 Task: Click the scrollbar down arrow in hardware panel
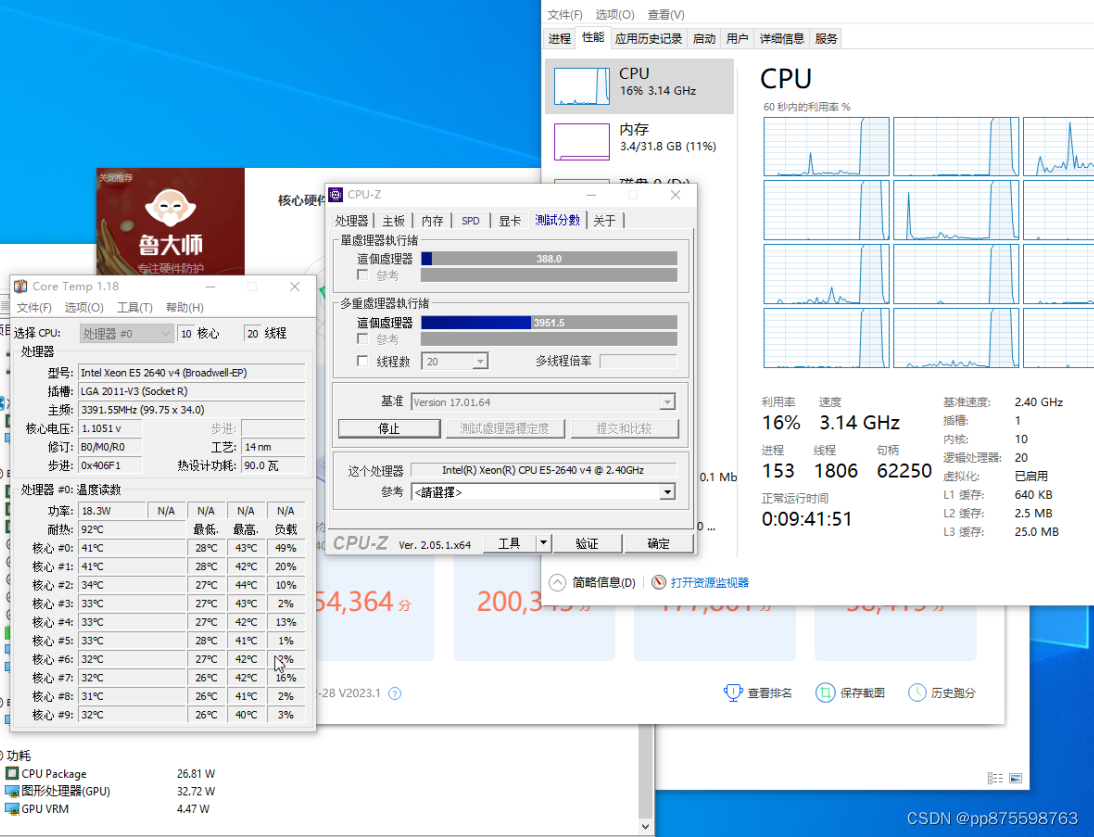[x=645, y=827]
